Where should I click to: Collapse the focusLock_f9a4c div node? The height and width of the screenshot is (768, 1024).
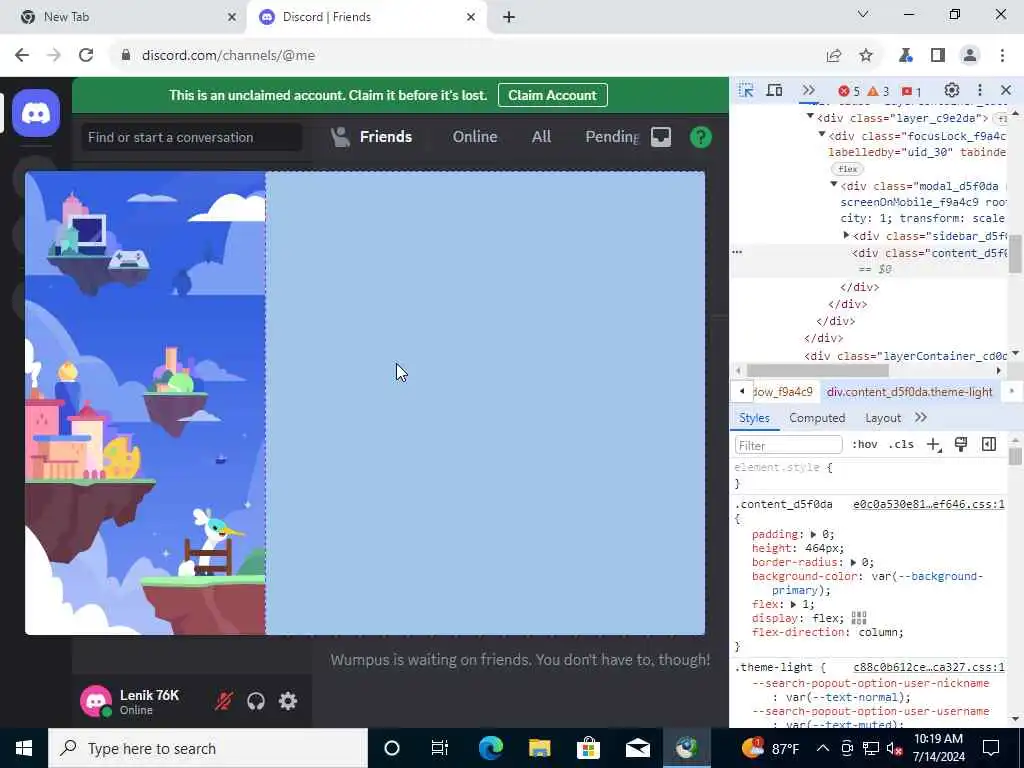822,134
